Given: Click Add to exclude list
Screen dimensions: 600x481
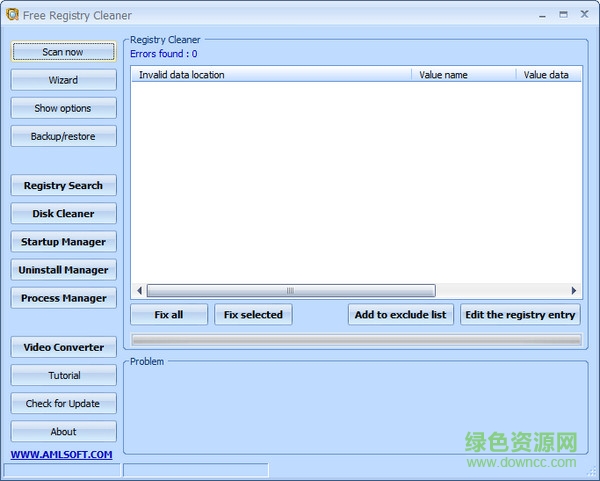Looking at the screenshot, I should (400, 314).
